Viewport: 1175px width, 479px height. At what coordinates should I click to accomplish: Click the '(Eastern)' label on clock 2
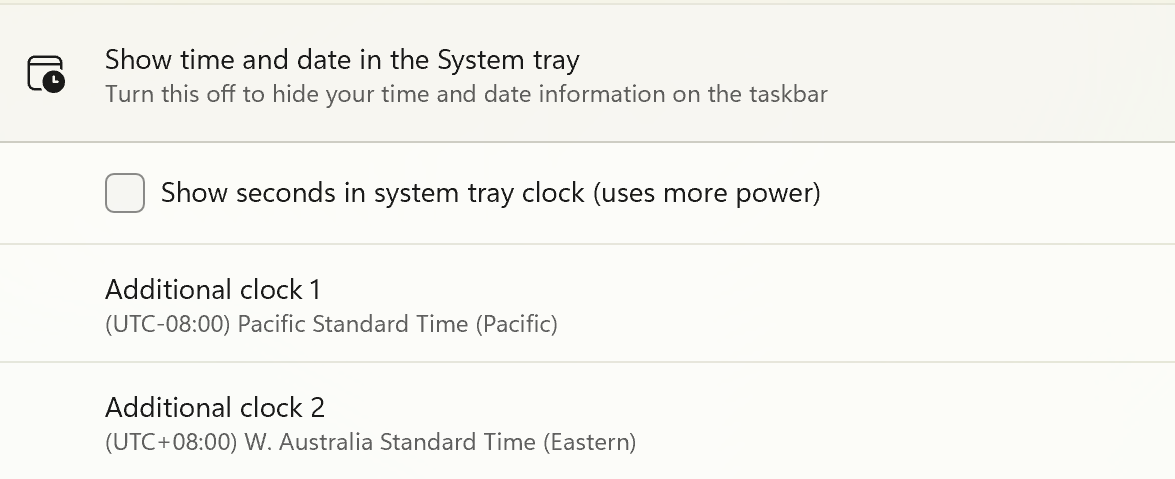tap(590, 442)
